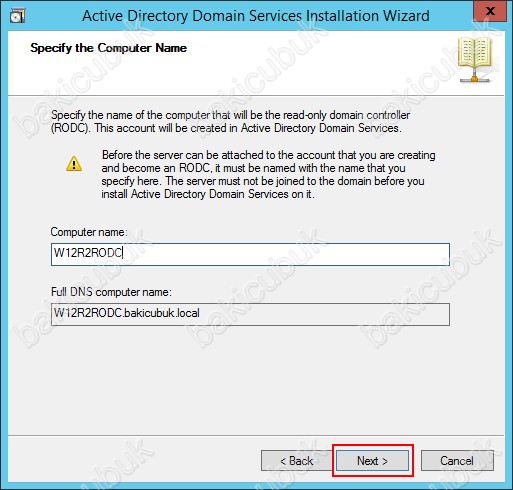Image resolution: width=513 pixels, height=490 pixels.
Task: Click the open book network icon
Action: tap(475, 60)
